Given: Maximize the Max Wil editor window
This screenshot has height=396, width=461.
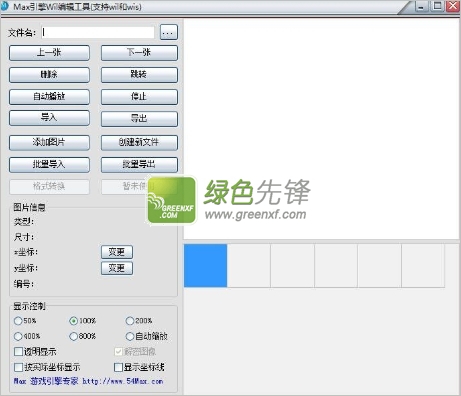Looking at the screenshot, I should pos(437,6).
